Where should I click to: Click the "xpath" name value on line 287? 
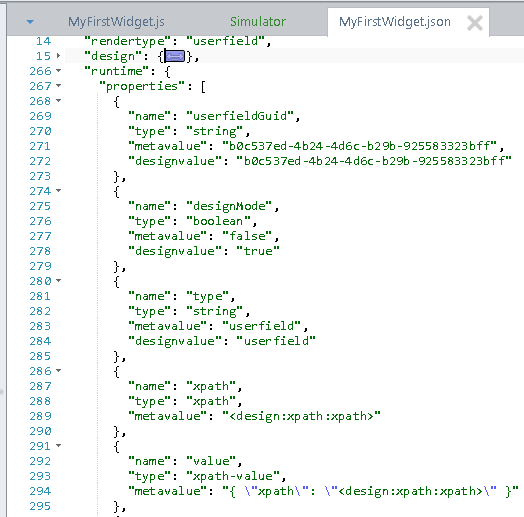[x=211, y=386]
